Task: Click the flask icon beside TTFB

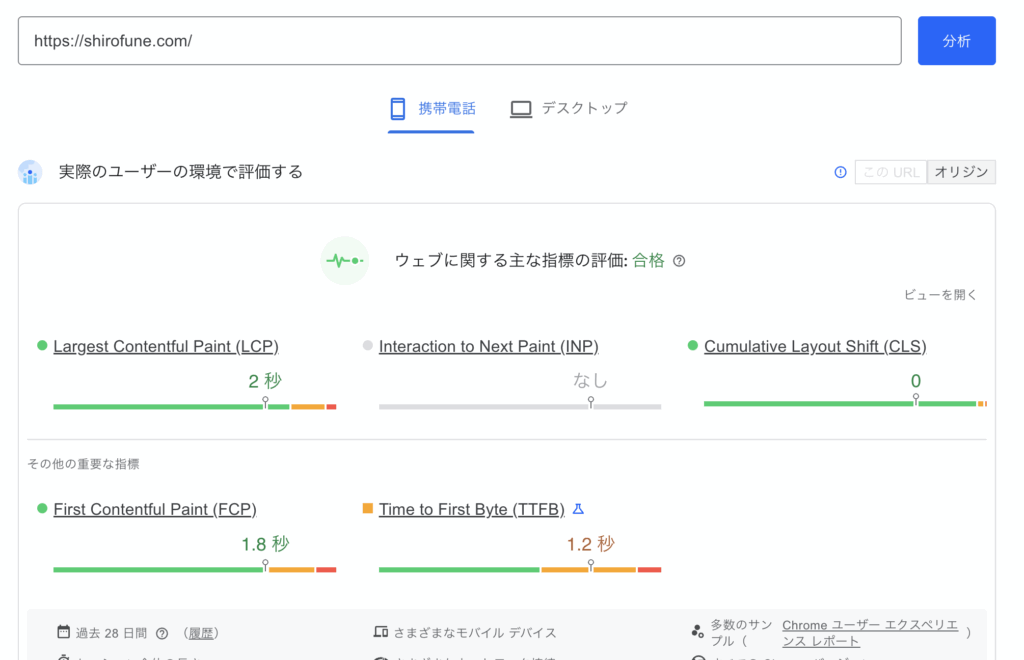Action: click(578, 509)
